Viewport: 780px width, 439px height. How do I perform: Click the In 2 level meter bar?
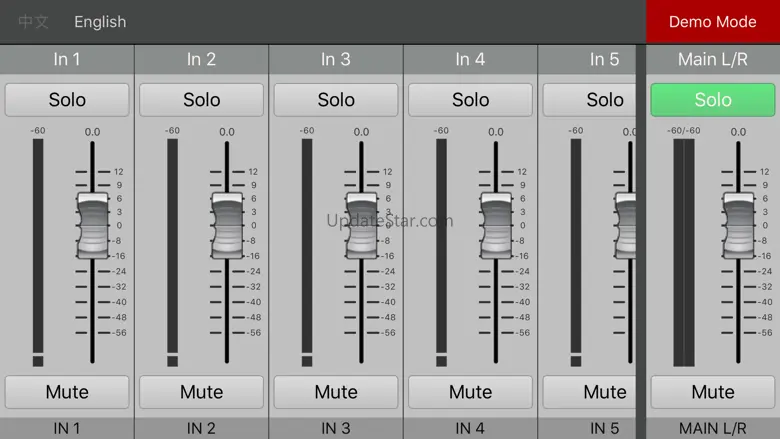[173, 253]
